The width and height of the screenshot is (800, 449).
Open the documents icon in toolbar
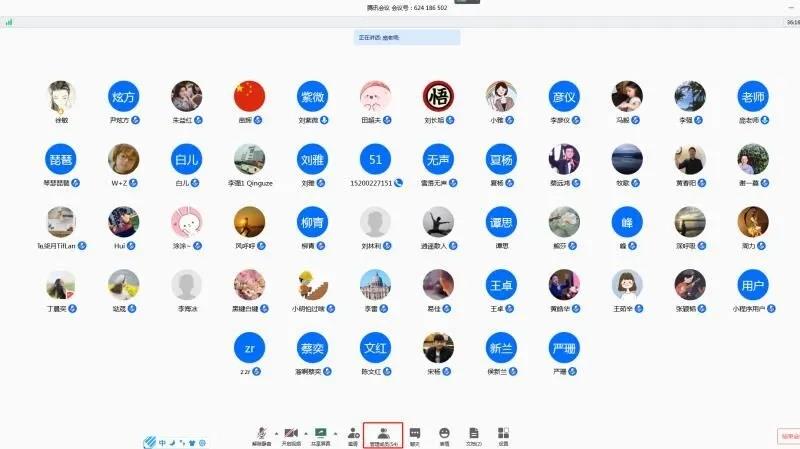coord(474,434)
